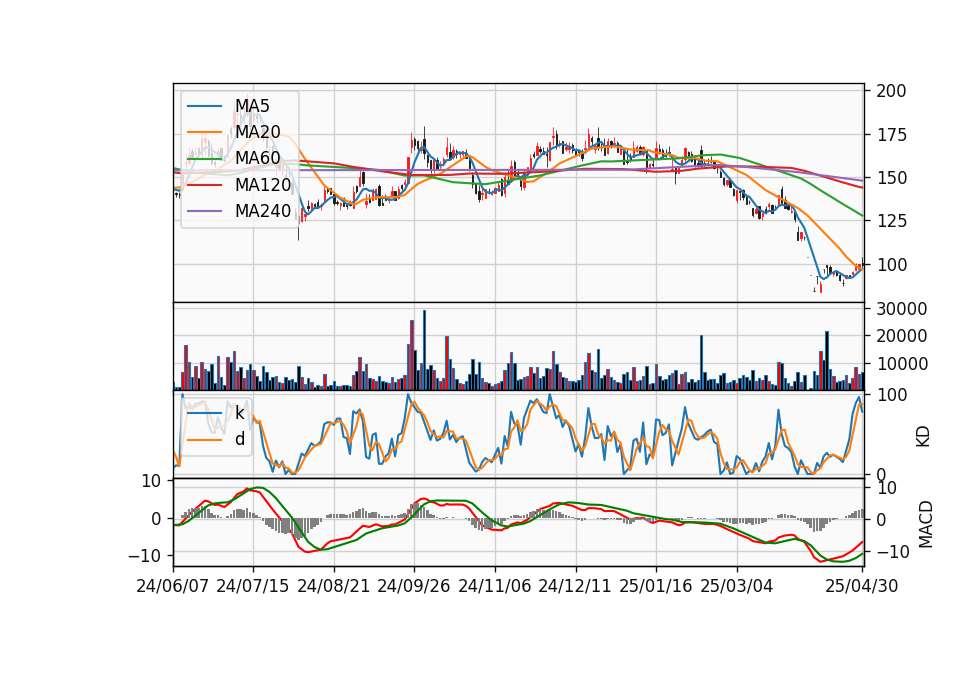Click the 150 price axis label
Viewport: 960px width, 690px height.
[891, 178]
